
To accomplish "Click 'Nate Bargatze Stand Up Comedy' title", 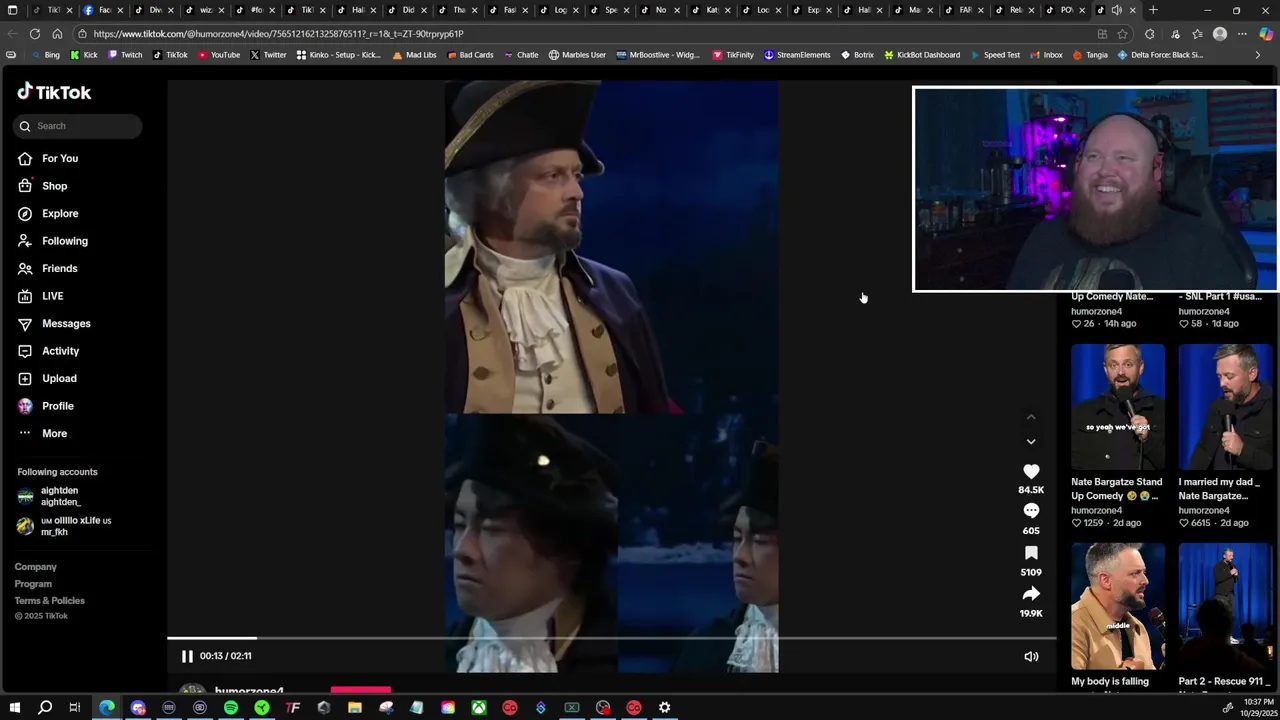I will 1116,489.
